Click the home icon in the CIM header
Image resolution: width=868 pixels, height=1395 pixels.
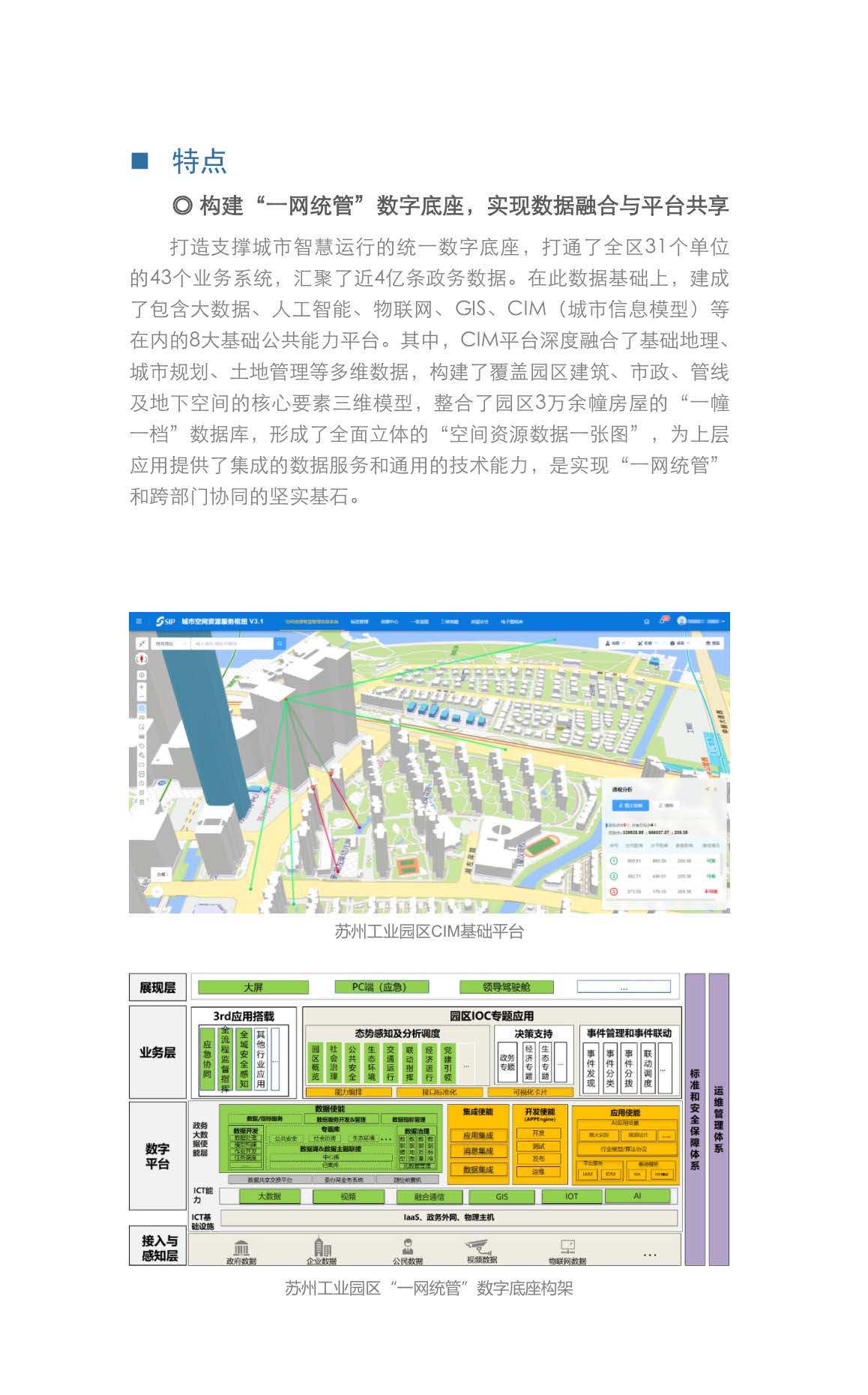[647, 621]
